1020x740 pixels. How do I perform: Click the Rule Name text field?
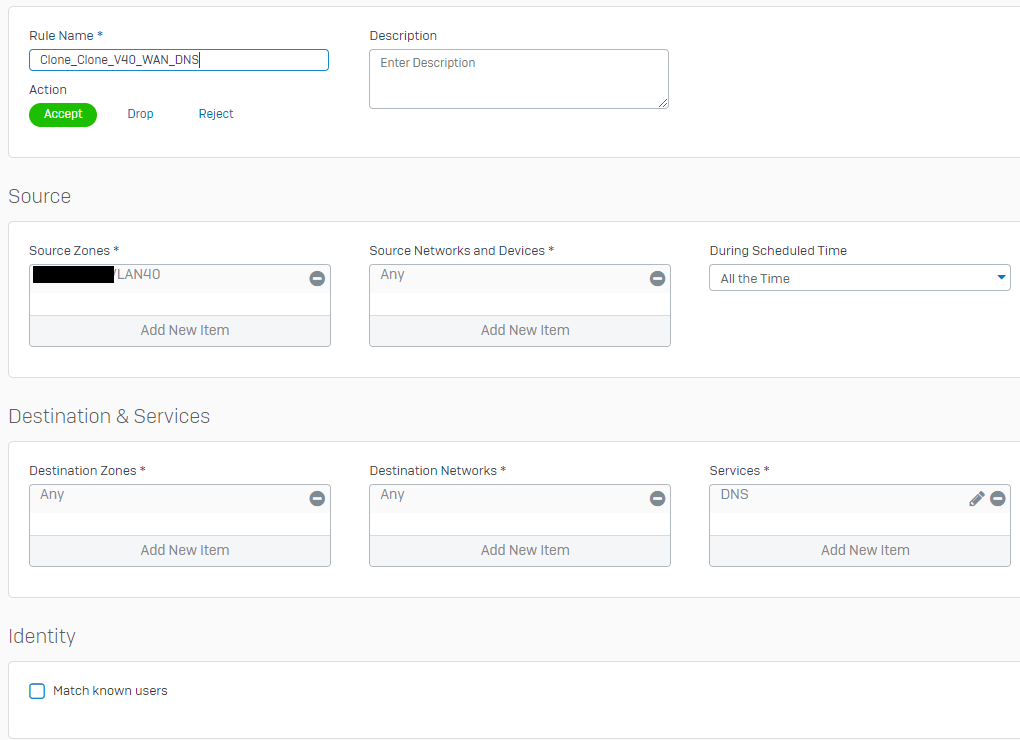pos(179,60)
